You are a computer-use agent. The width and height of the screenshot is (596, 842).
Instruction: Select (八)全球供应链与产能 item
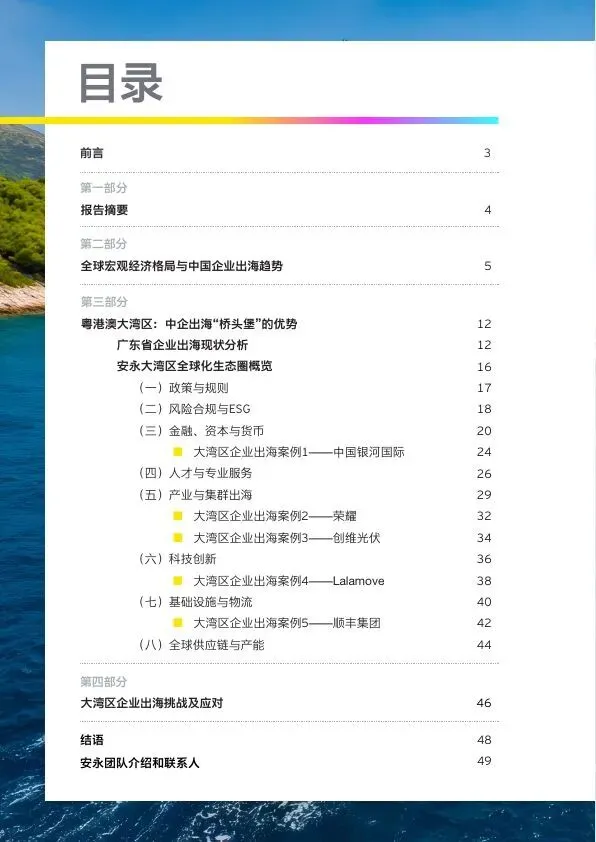[x=201, y=644]
